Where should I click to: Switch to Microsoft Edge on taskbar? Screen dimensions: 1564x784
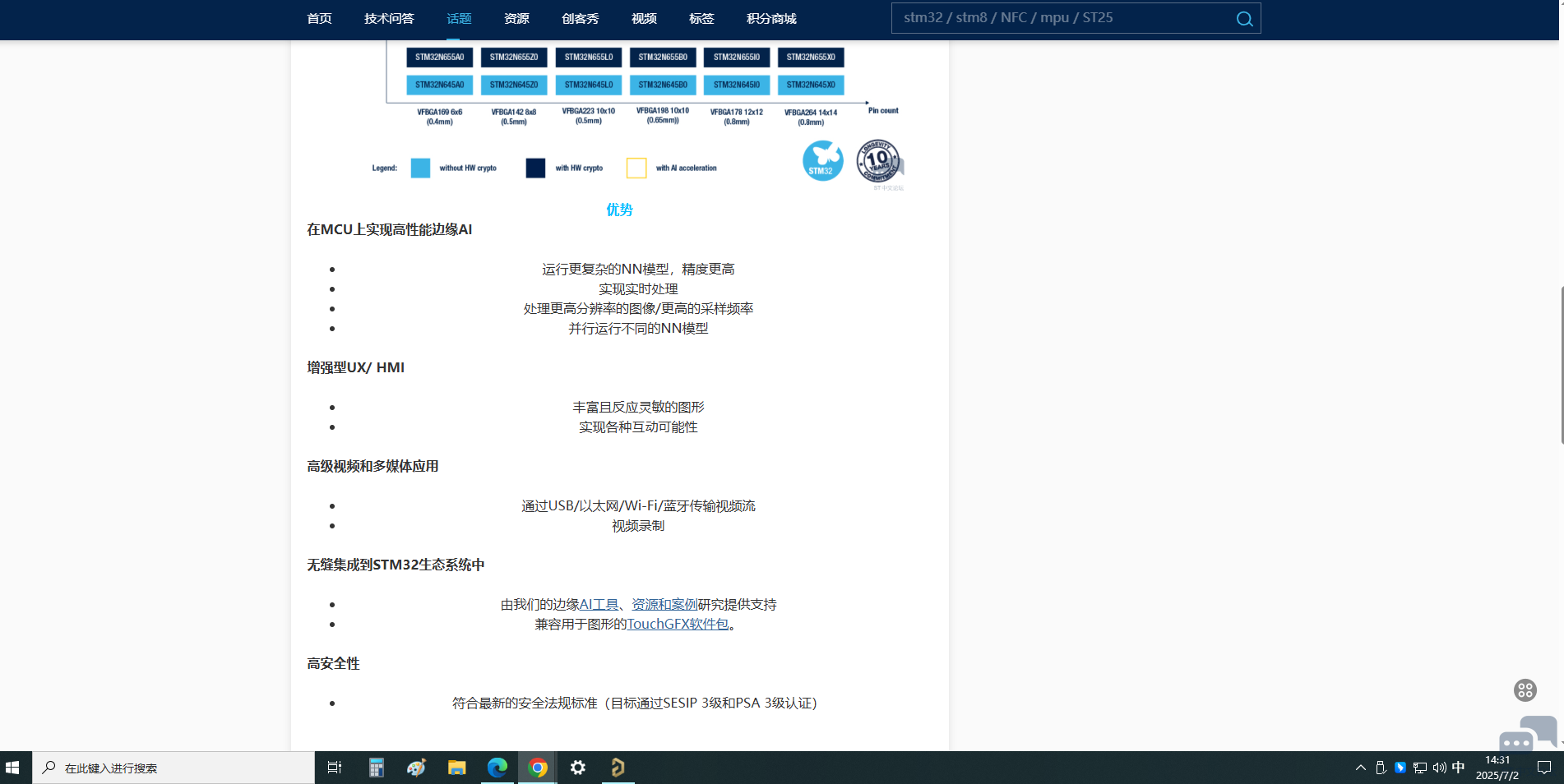coord(497,768)
